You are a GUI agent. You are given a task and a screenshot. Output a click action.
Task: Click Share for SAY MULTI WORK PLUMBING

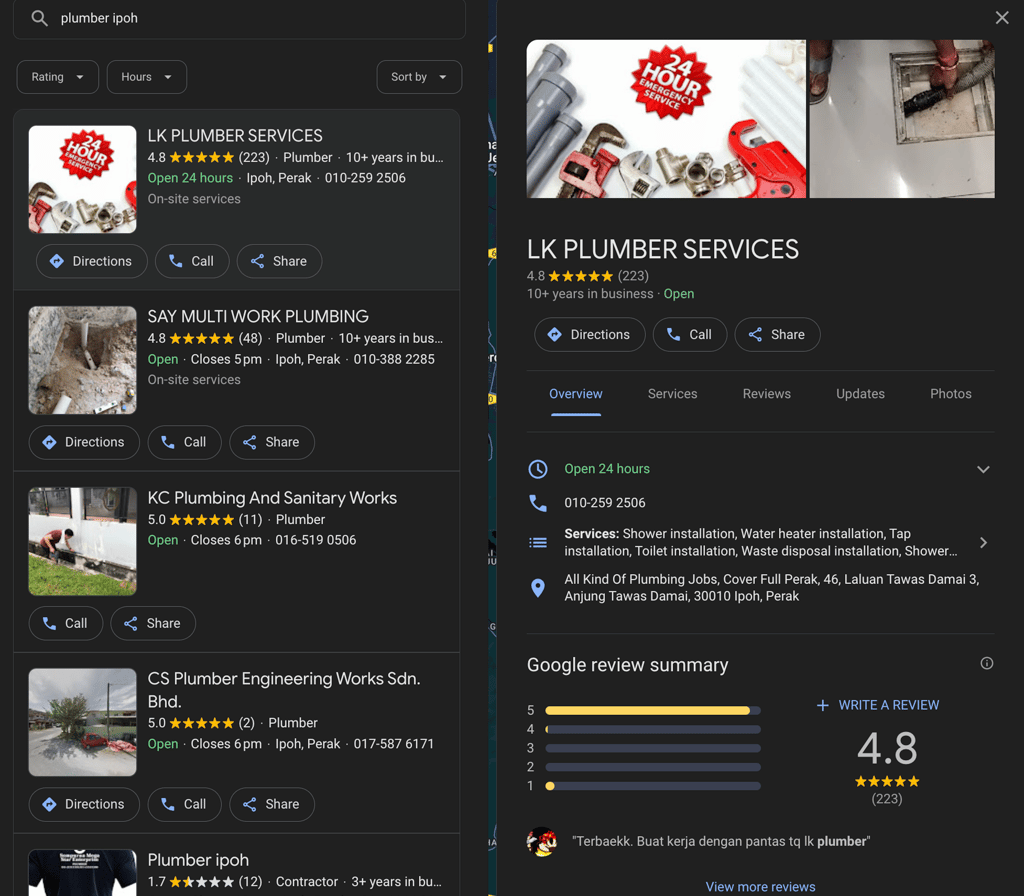pyautogui.click(x=272, y=442)
